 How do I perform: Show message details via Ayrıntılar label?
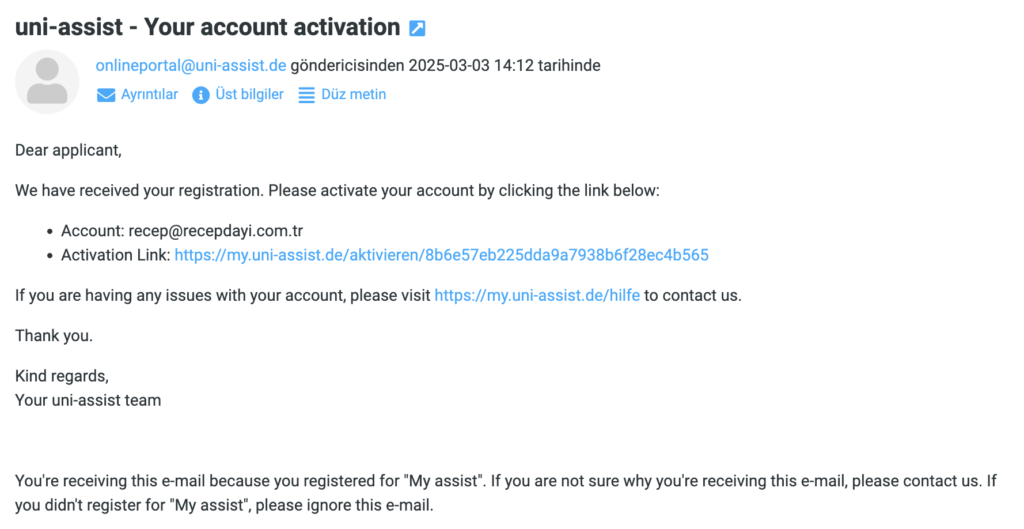pyautogui.click(x=149, y=95)
